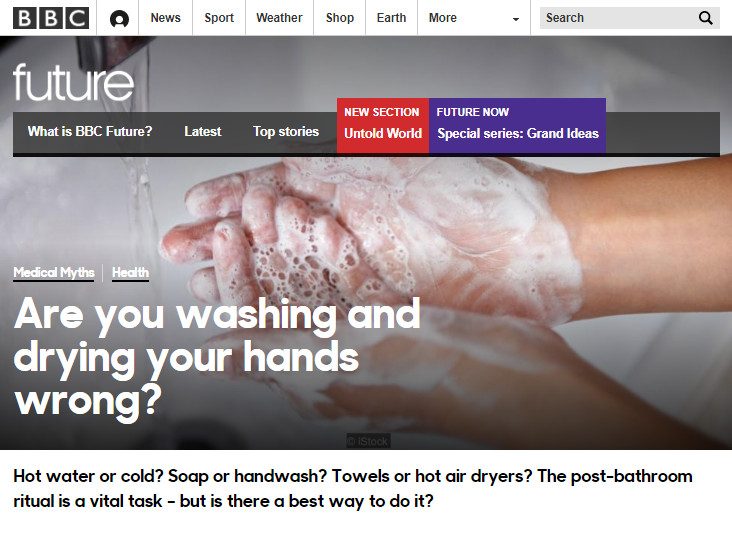Image resolution: width=732 pixels, height=536 pixels.
Task: Click inside the Search field
Action: tap(617, 18)
